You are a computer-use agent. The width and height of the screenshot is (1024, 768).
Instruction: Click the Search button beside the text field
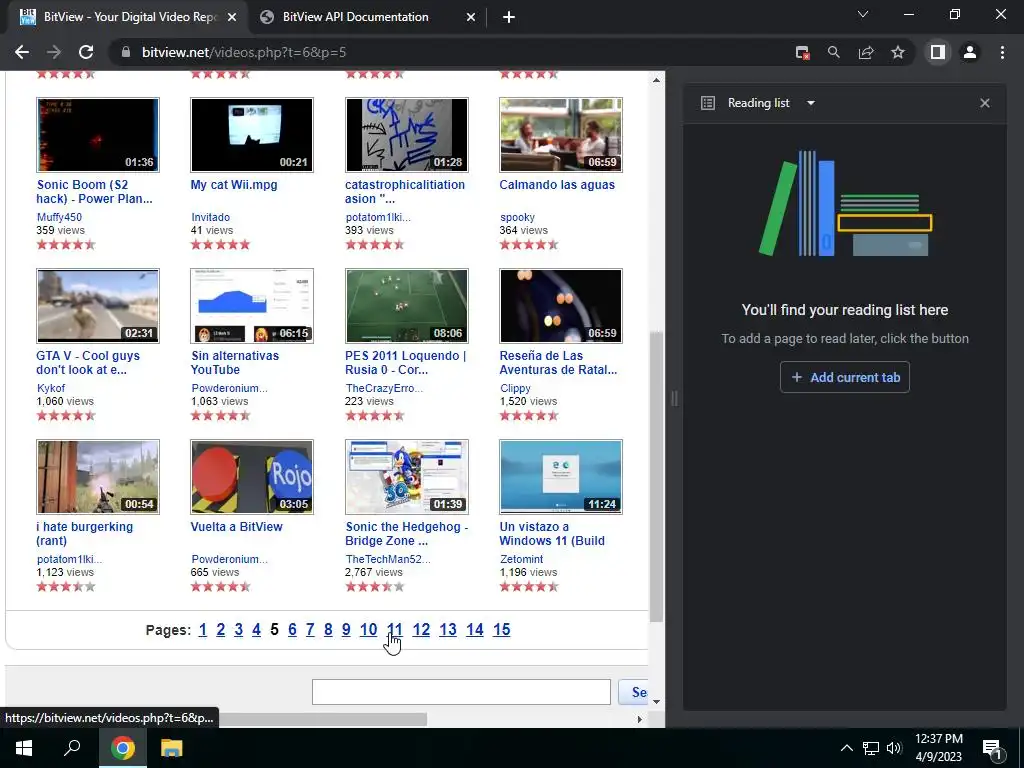click(633, 692)
